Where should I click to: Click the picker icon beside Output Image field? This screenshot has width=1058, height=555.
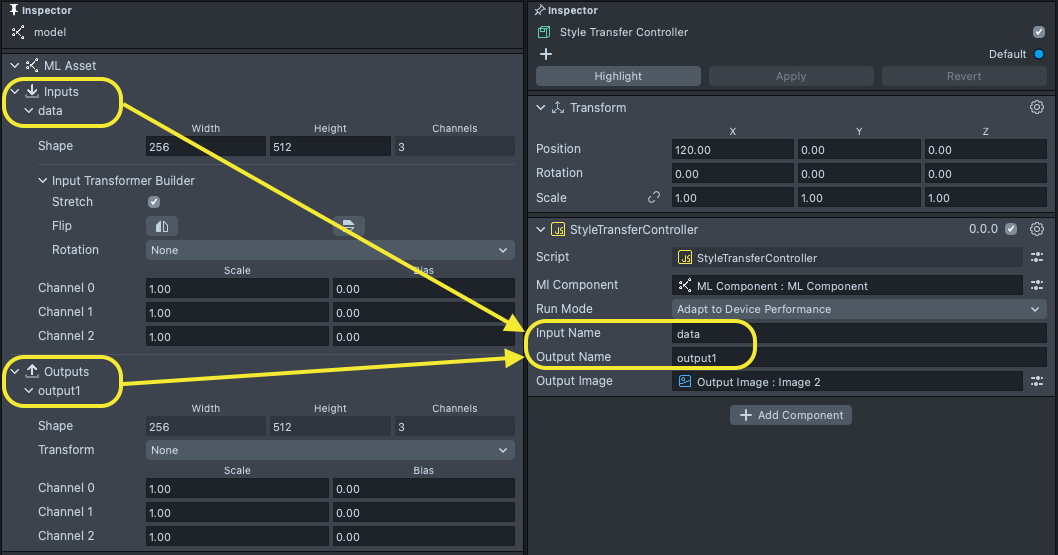1037,381
